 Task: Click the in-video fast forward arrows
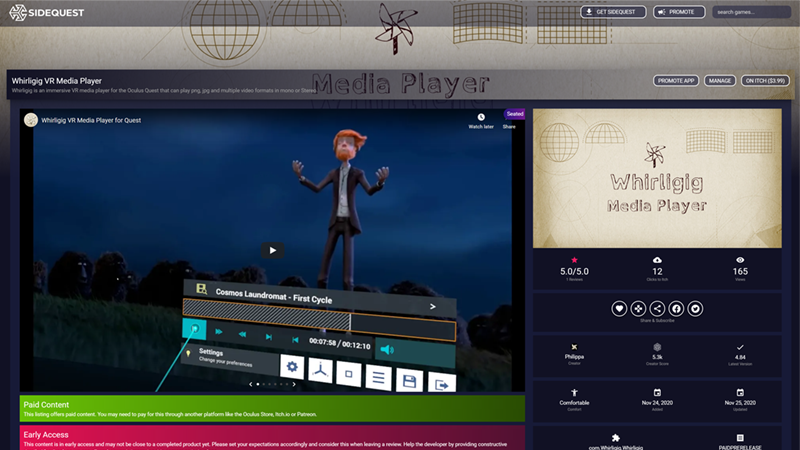click(218, 332)
